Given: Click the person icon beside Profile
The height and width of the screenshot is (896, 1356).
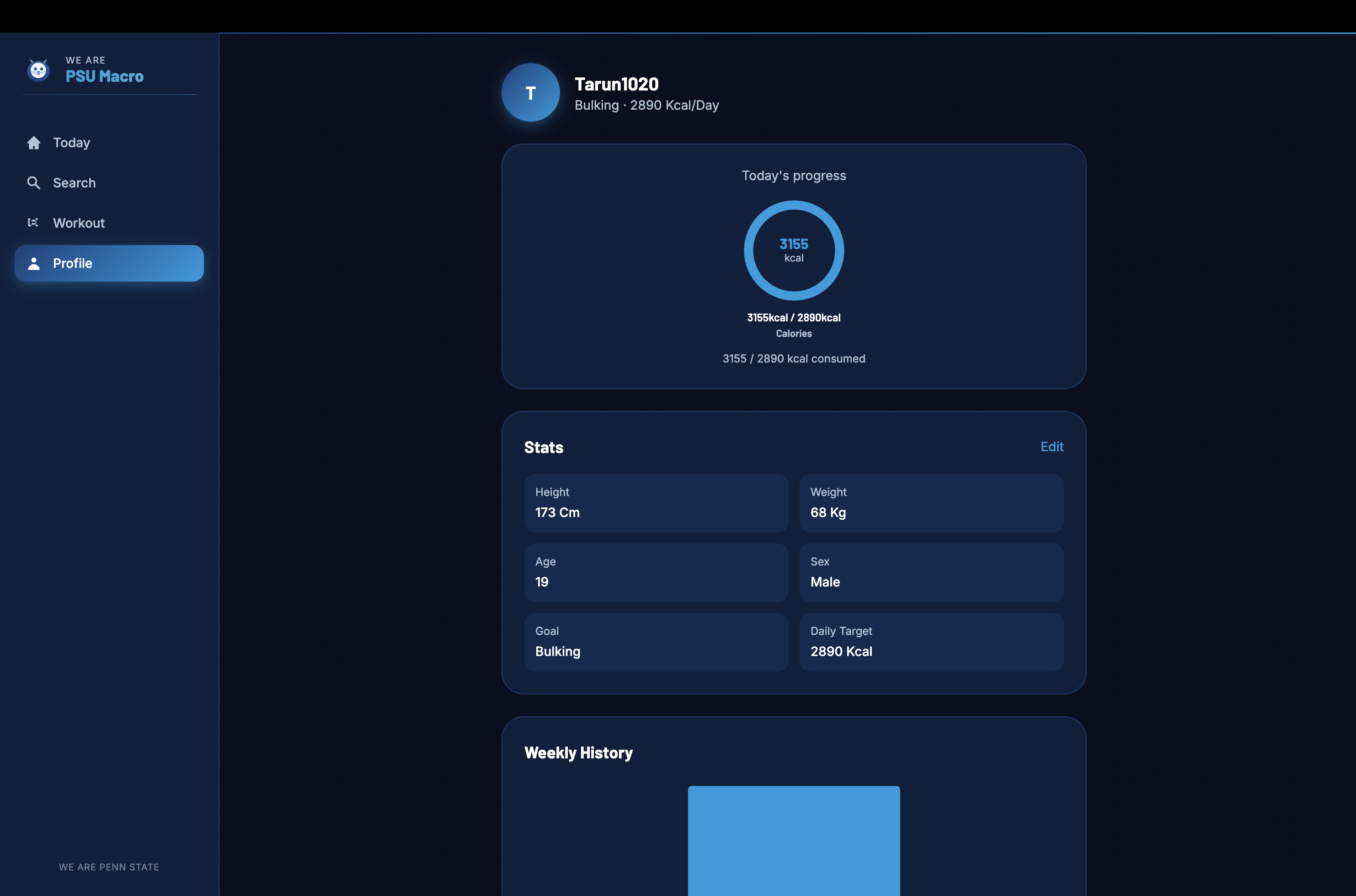Looking at the screenshot, I should click(34, 263).
